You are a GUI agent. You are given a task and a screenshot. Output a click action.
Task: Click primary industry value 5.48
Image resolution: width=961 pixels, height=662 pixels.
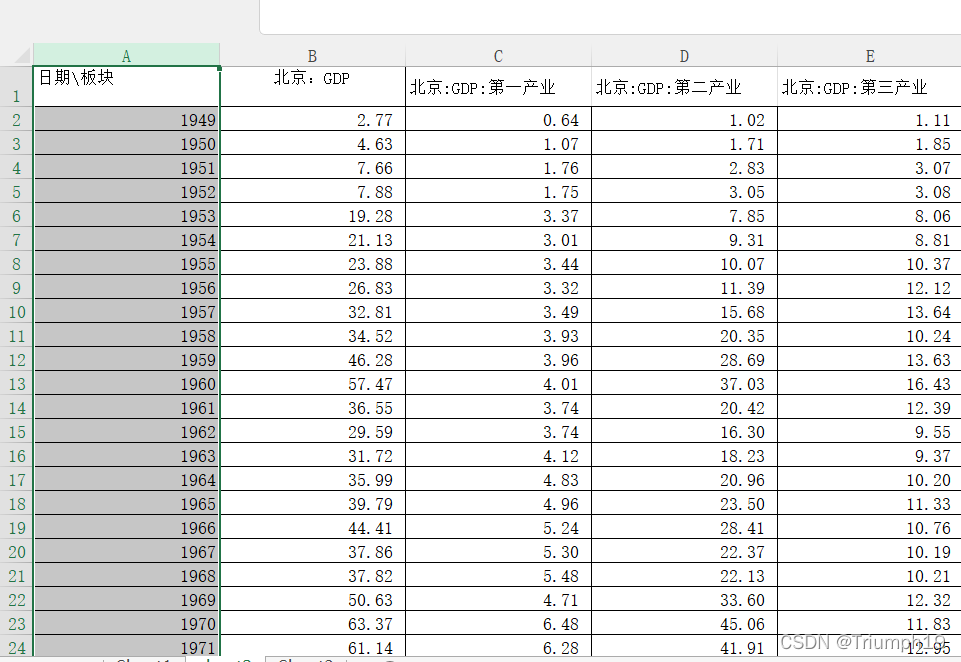coord(498,576)
